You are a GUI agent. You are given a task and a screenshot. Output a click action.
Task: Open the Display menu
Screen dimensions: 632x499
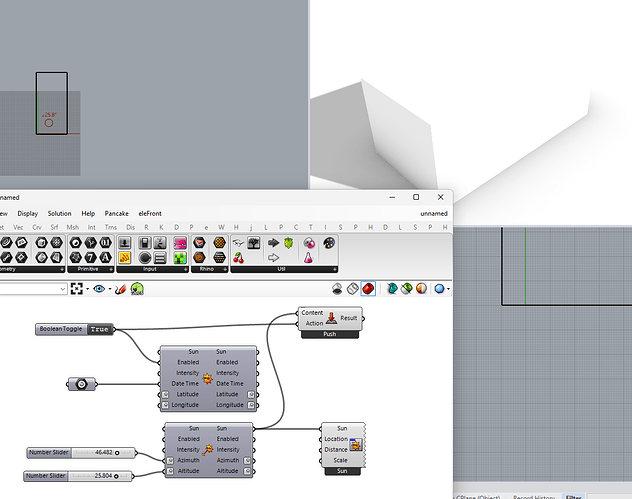(x=27, y=214)
